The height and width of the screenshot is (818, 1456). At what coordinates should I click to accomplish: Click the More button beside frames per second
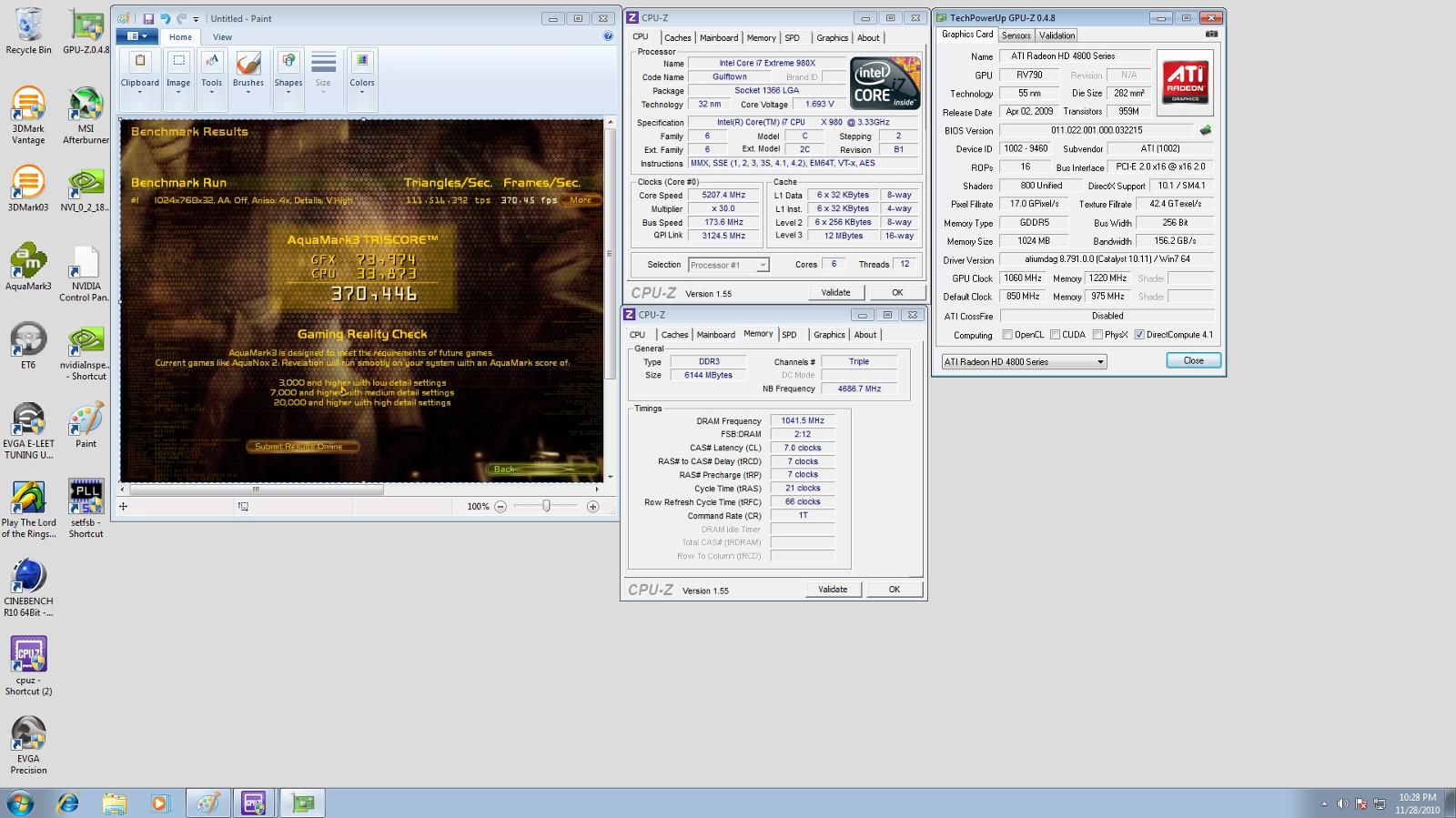point(581,200)
